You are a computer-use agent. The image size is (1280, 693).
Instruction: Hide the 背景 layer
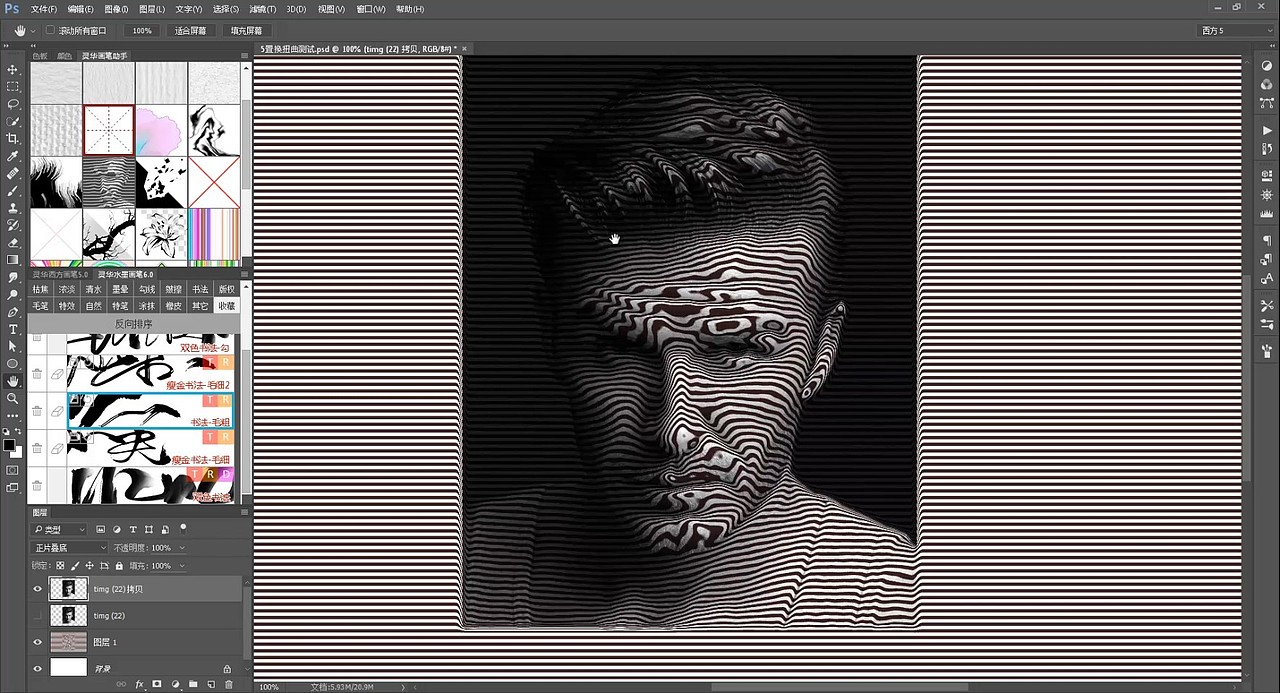tap(38, 668)
